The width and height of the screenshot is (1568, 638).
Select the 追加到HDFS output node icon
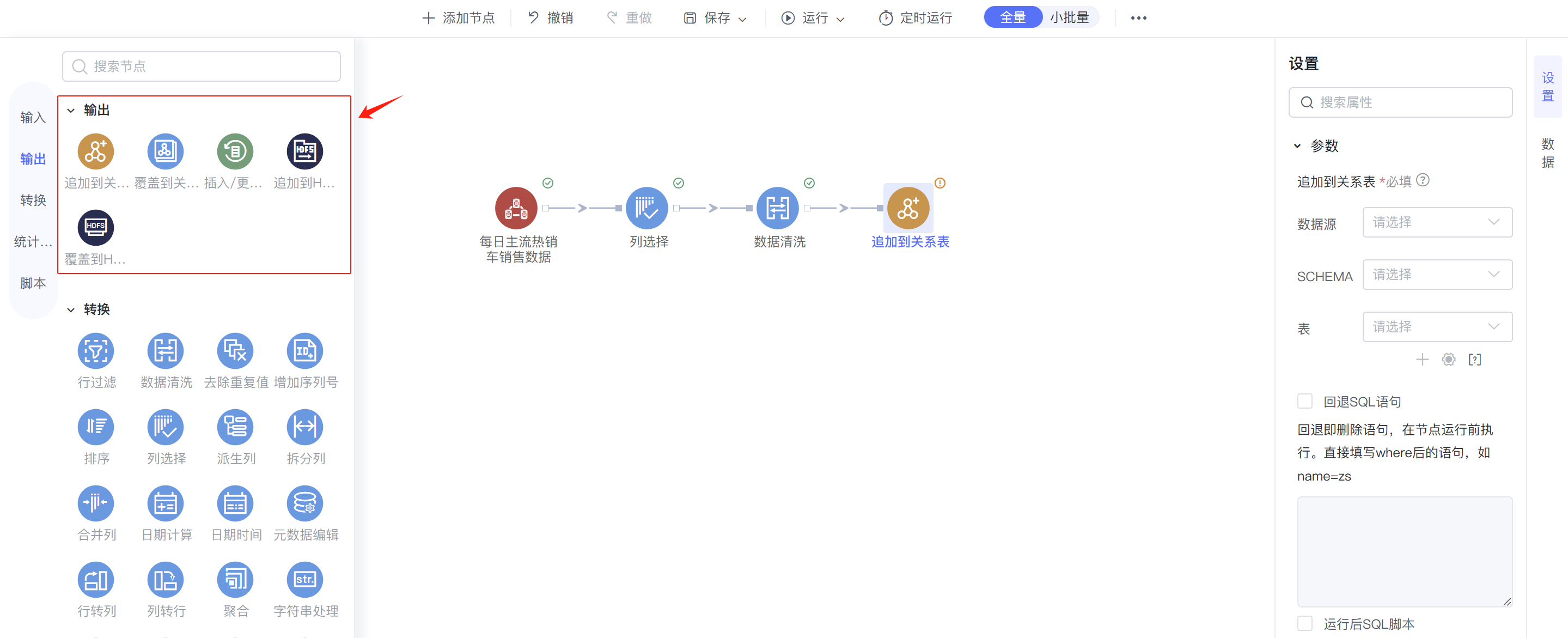[x=305, y=151]
